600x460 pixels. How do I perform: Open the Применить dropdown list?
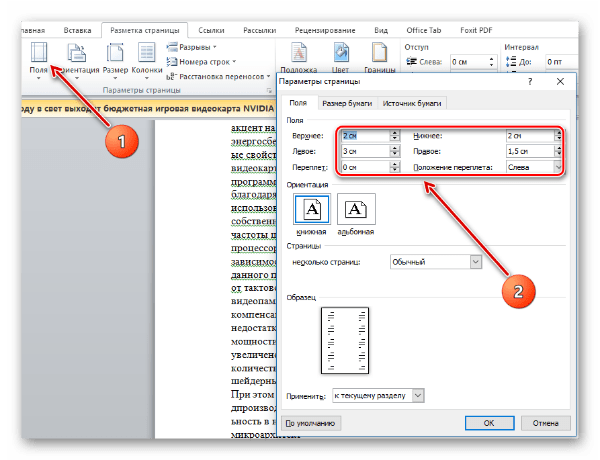coord(418,395)
